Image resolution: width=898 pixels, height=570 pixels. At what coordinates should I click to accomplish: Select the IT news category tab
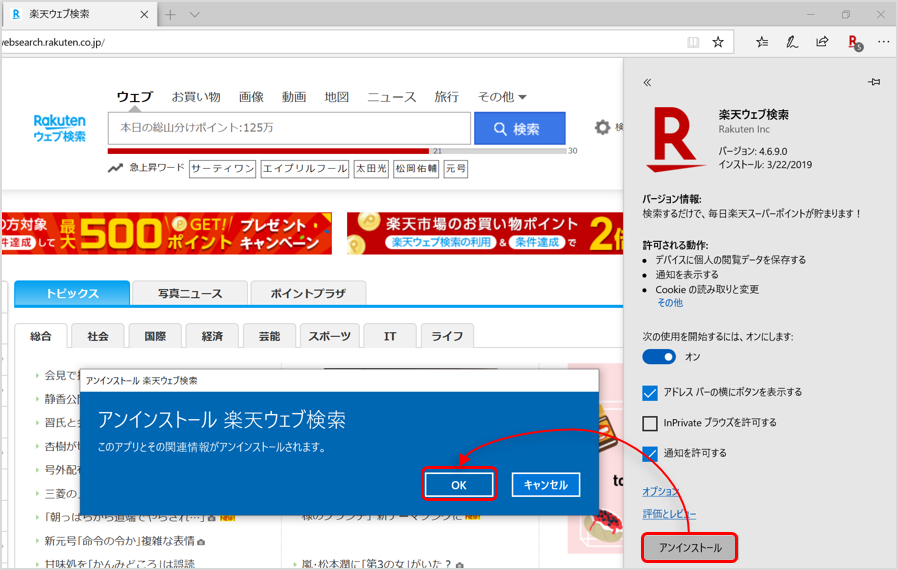(x=390, y=336)
